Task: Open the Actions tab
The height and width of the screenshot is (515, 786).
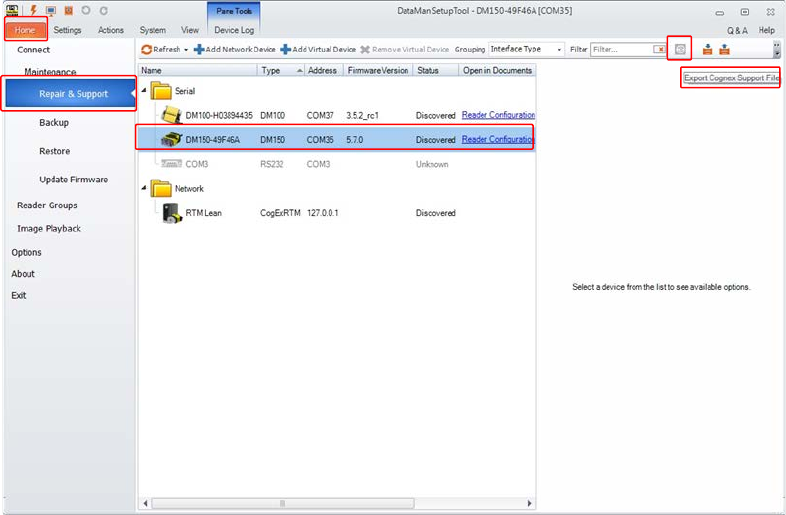Action: pyautogui.click(x=111, y=30)
